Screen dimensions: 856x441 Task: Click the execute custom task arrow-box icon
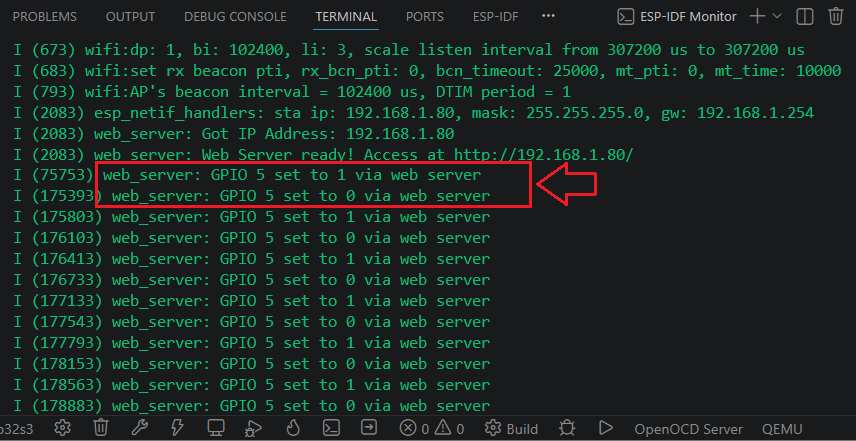370,428
